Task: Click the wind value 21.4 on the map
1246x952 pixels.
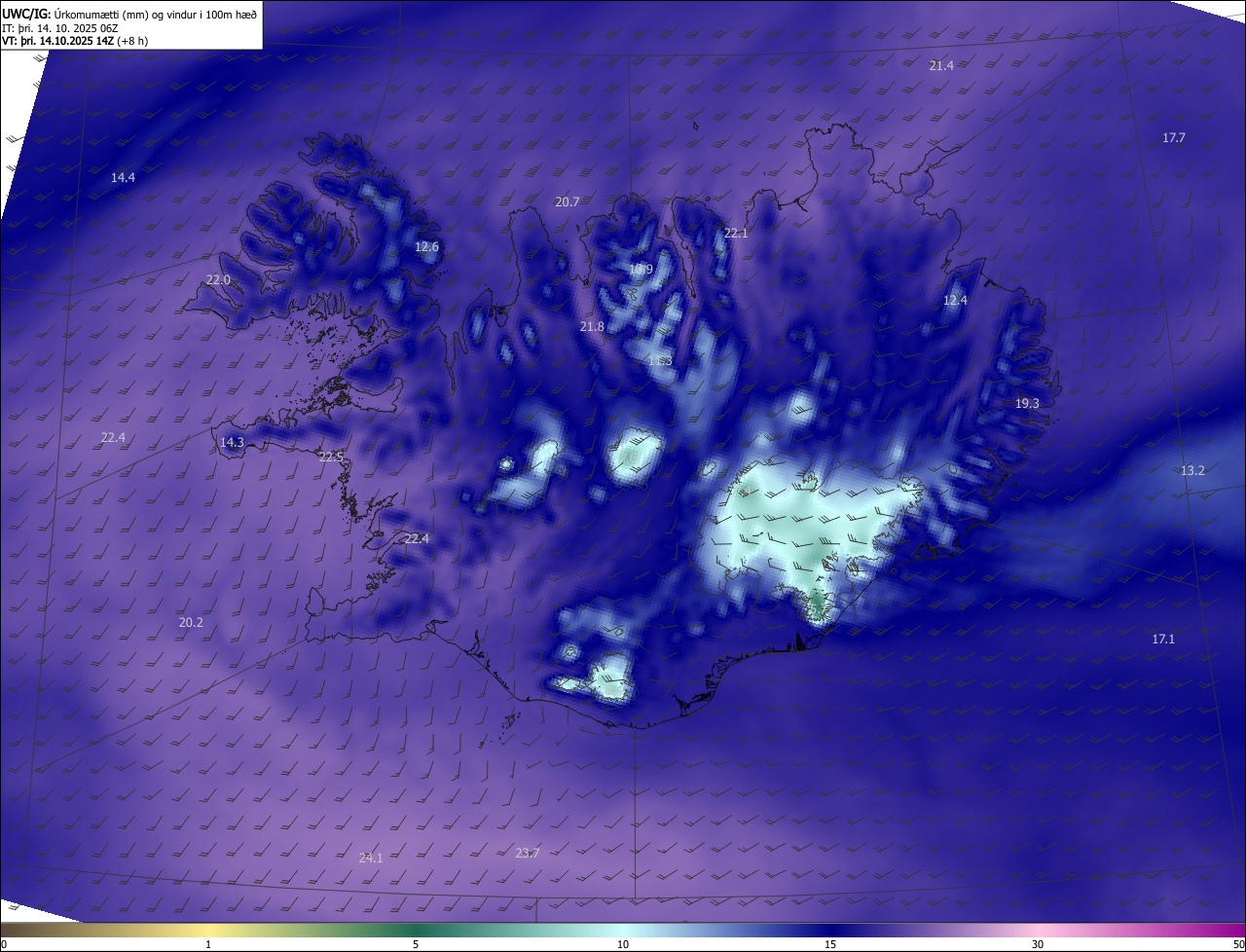Action: pos(941,65)
